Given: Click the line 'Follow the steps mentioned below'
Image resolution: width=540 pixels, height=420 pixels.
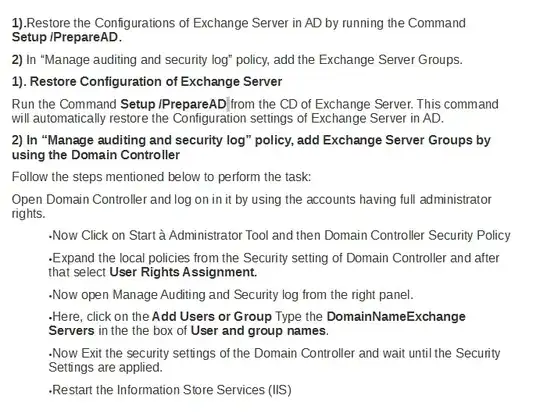Looking at the screenshot, I should coord(161,177).
